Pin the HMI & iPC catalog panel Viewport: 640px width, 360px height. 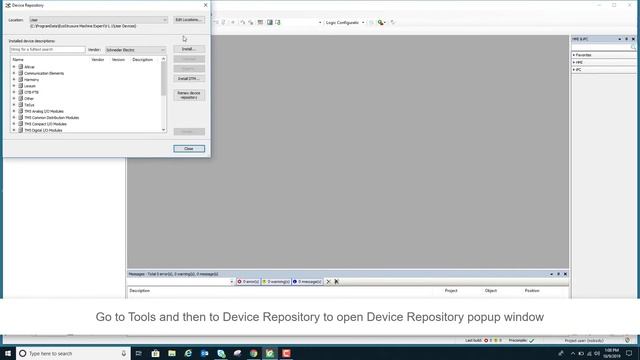point(627,39)
